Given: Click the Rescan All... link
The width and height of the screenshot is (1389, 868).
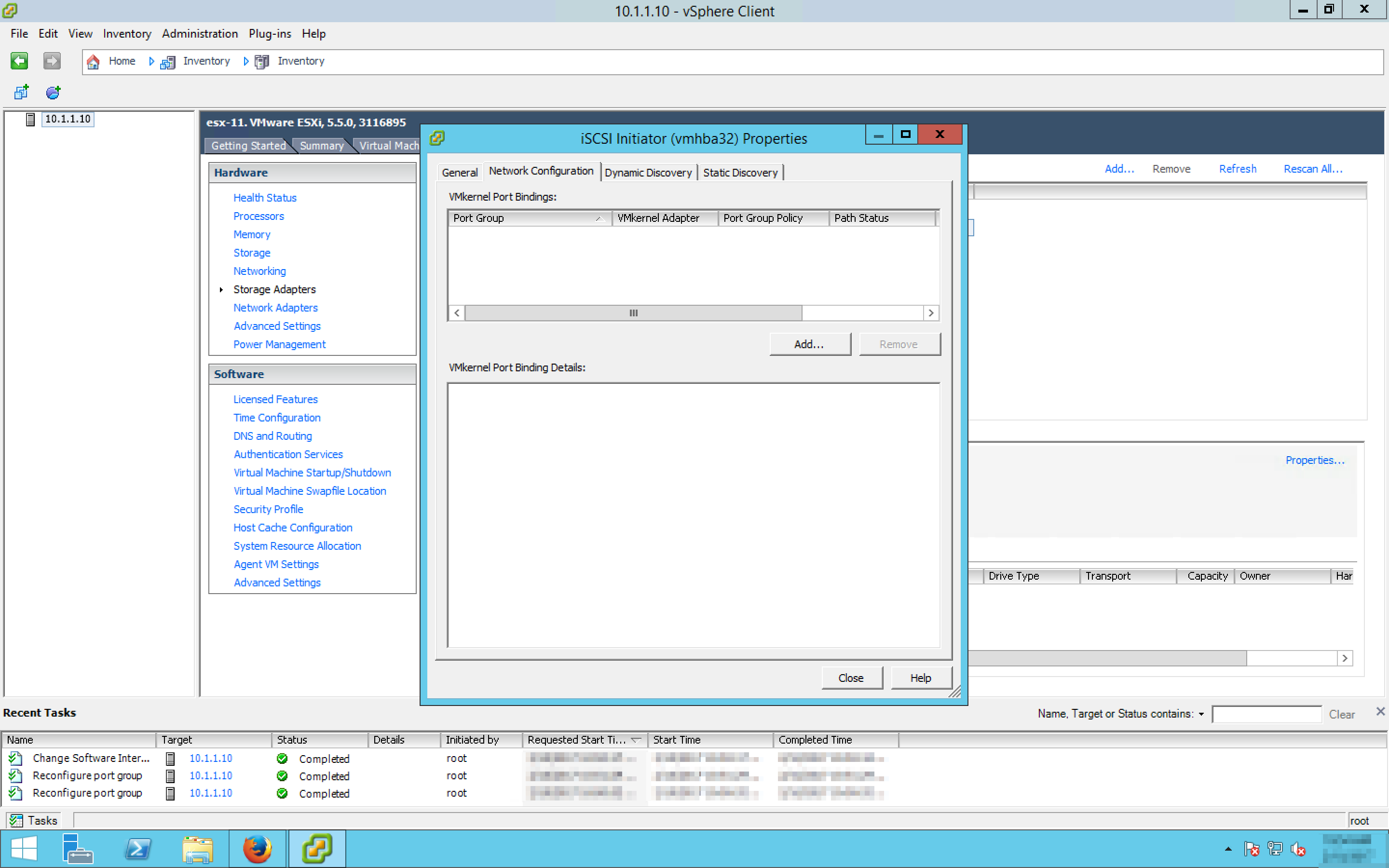Looking at the screenshot, I should pos(1313,169).
